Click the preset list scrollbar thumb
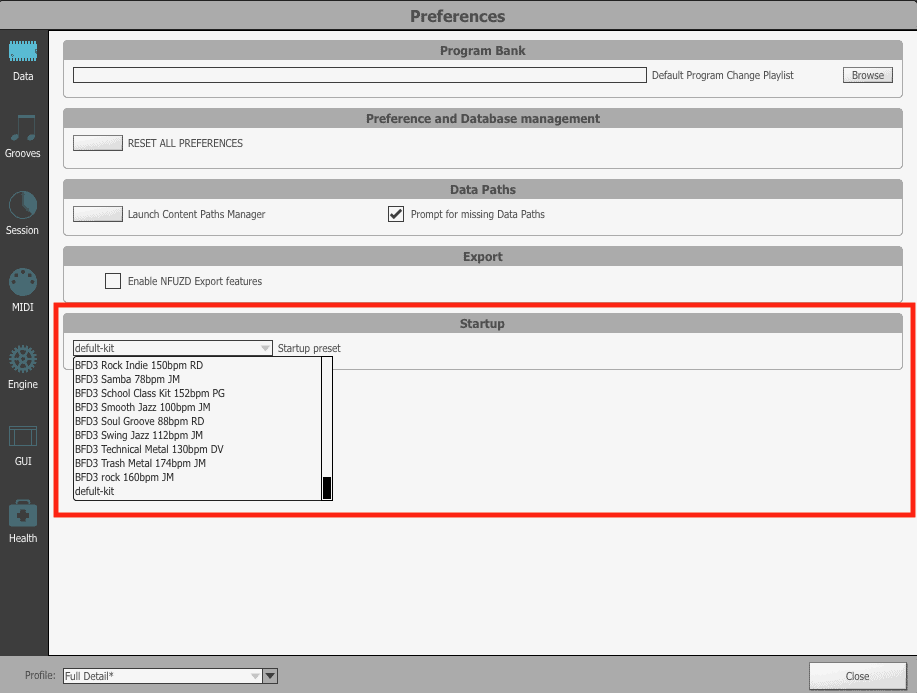Image resolution: width=917 pixels, height=693 pixels. pos(327,488)
